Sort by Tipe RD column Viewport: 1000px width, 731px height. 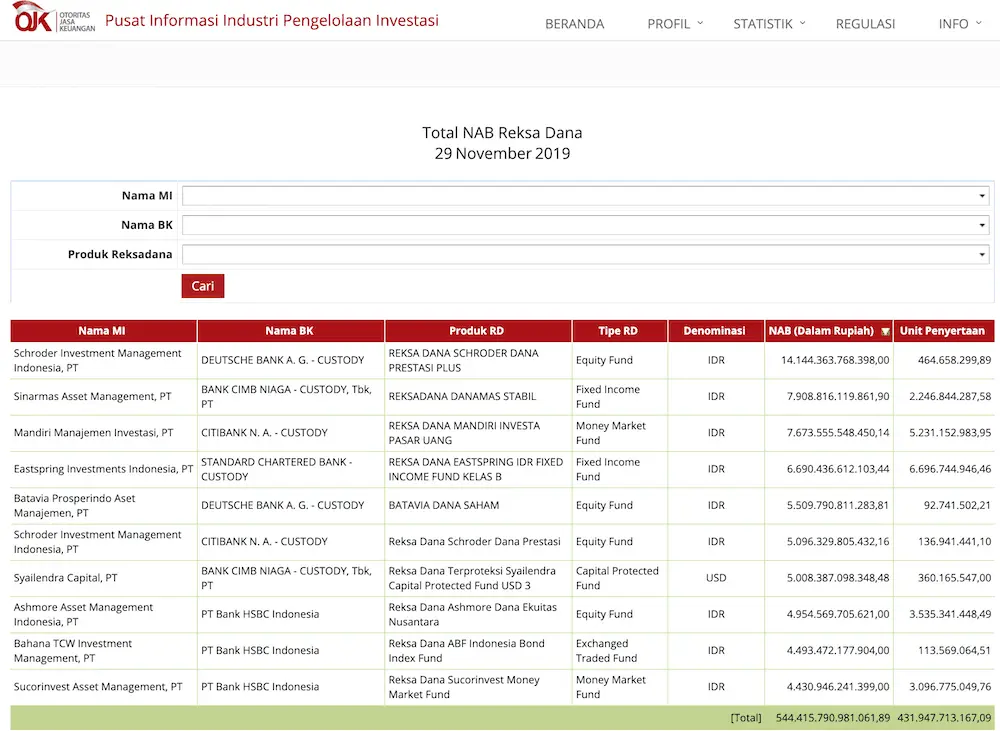tap(617, 331)
